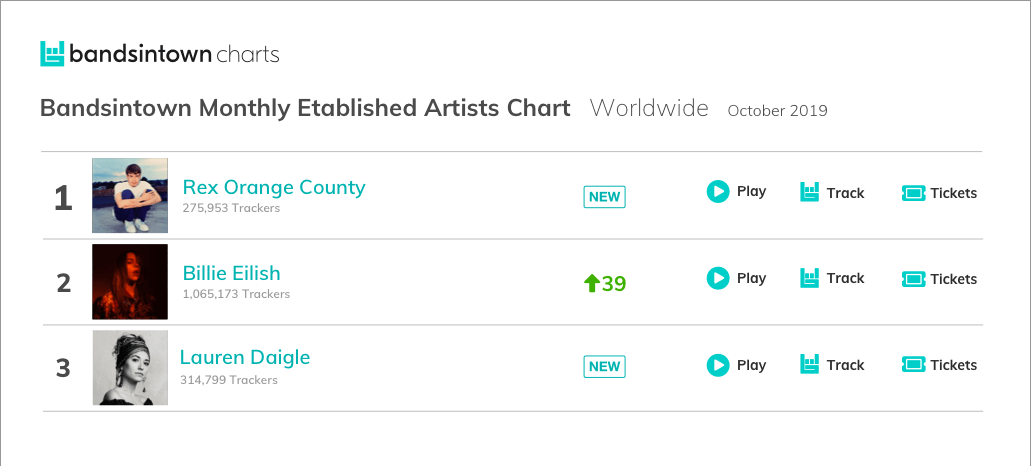
Task: Select the October 2019 date label
Action: point(777,111)
